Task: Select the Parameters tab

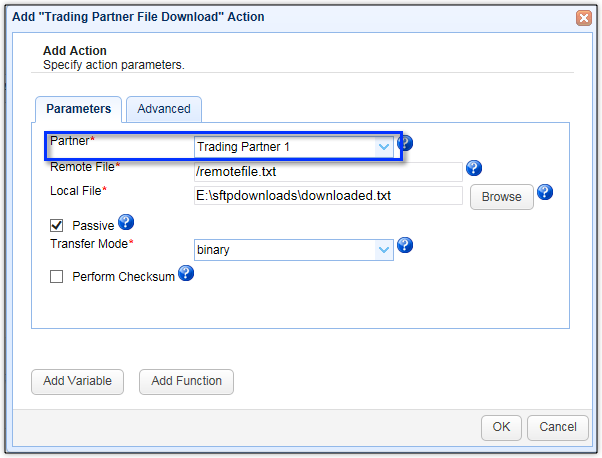Action: pos(79,109)
